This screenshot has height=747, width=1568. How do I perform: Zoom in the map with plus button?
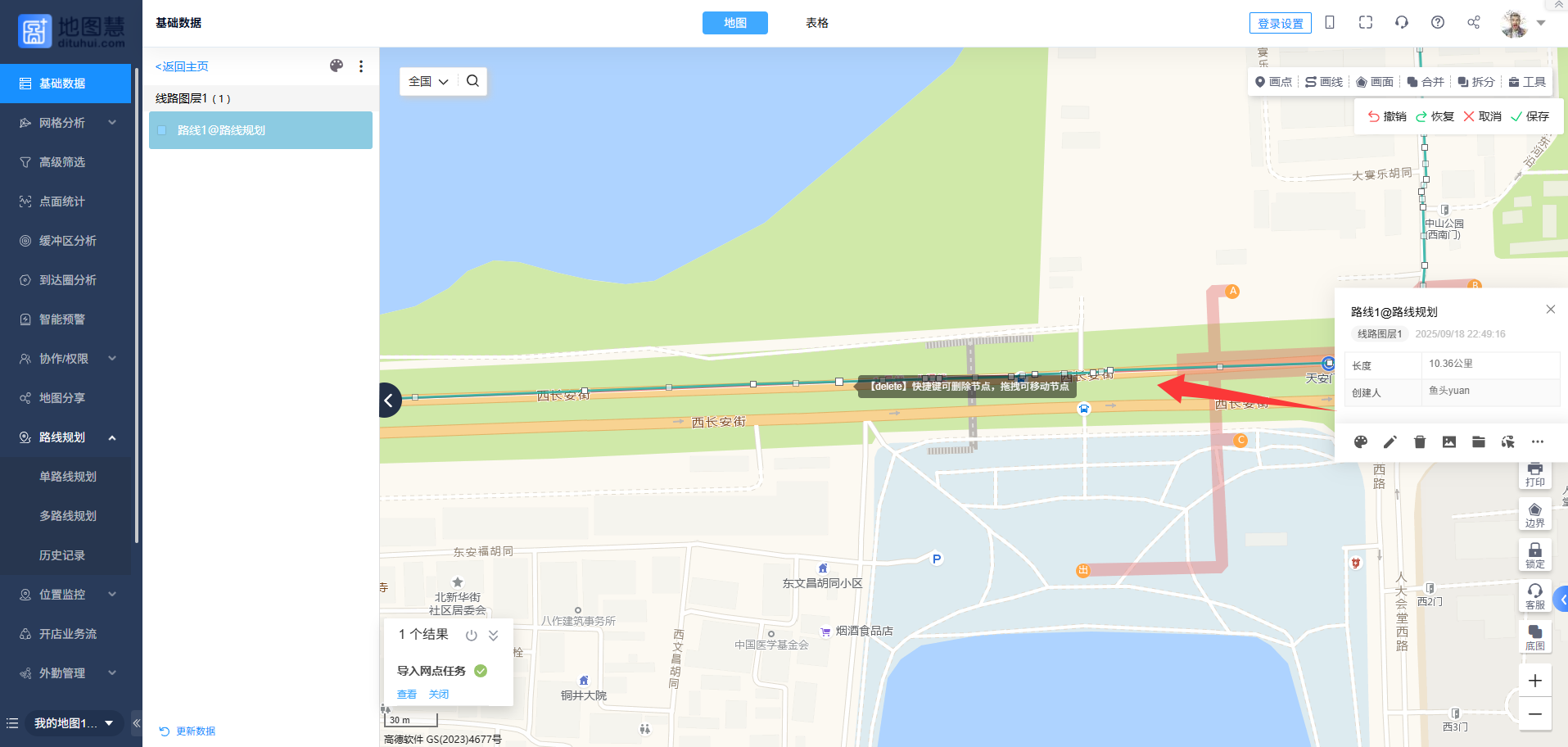(1534, 681)
